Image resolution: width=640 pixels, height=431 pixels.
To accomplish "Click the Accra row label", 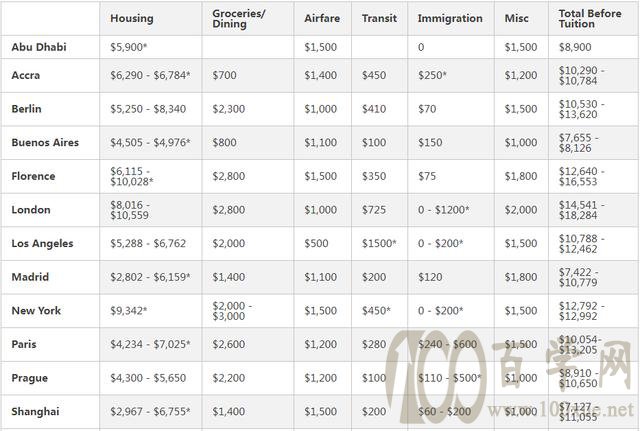I will 25,75.
